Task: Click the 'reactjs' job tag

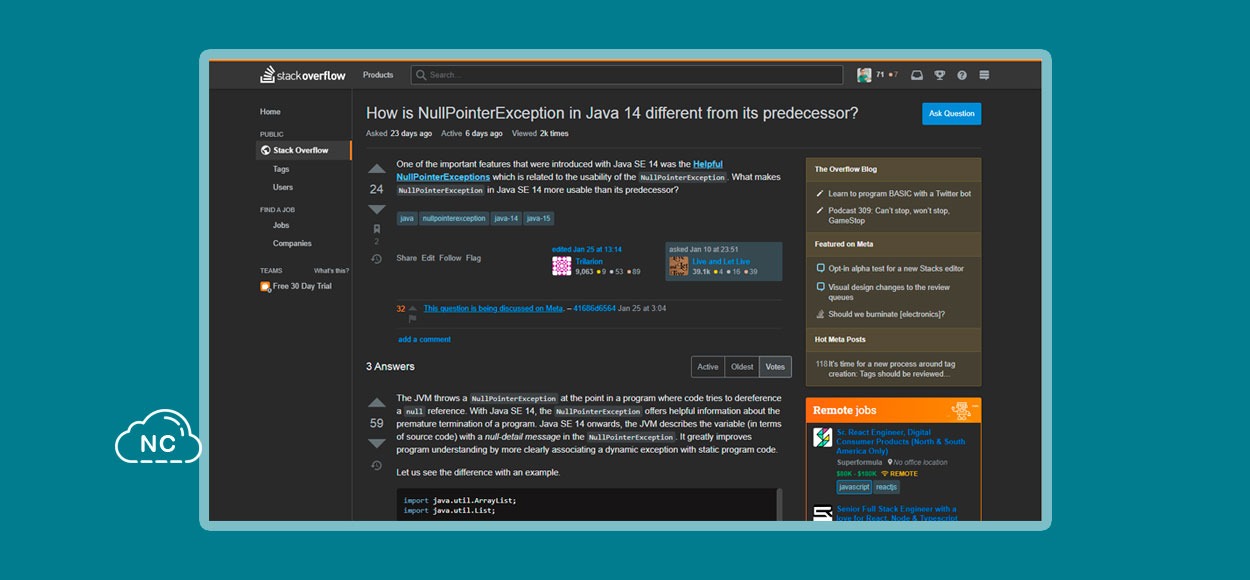Action: click(x=887, y=487)
